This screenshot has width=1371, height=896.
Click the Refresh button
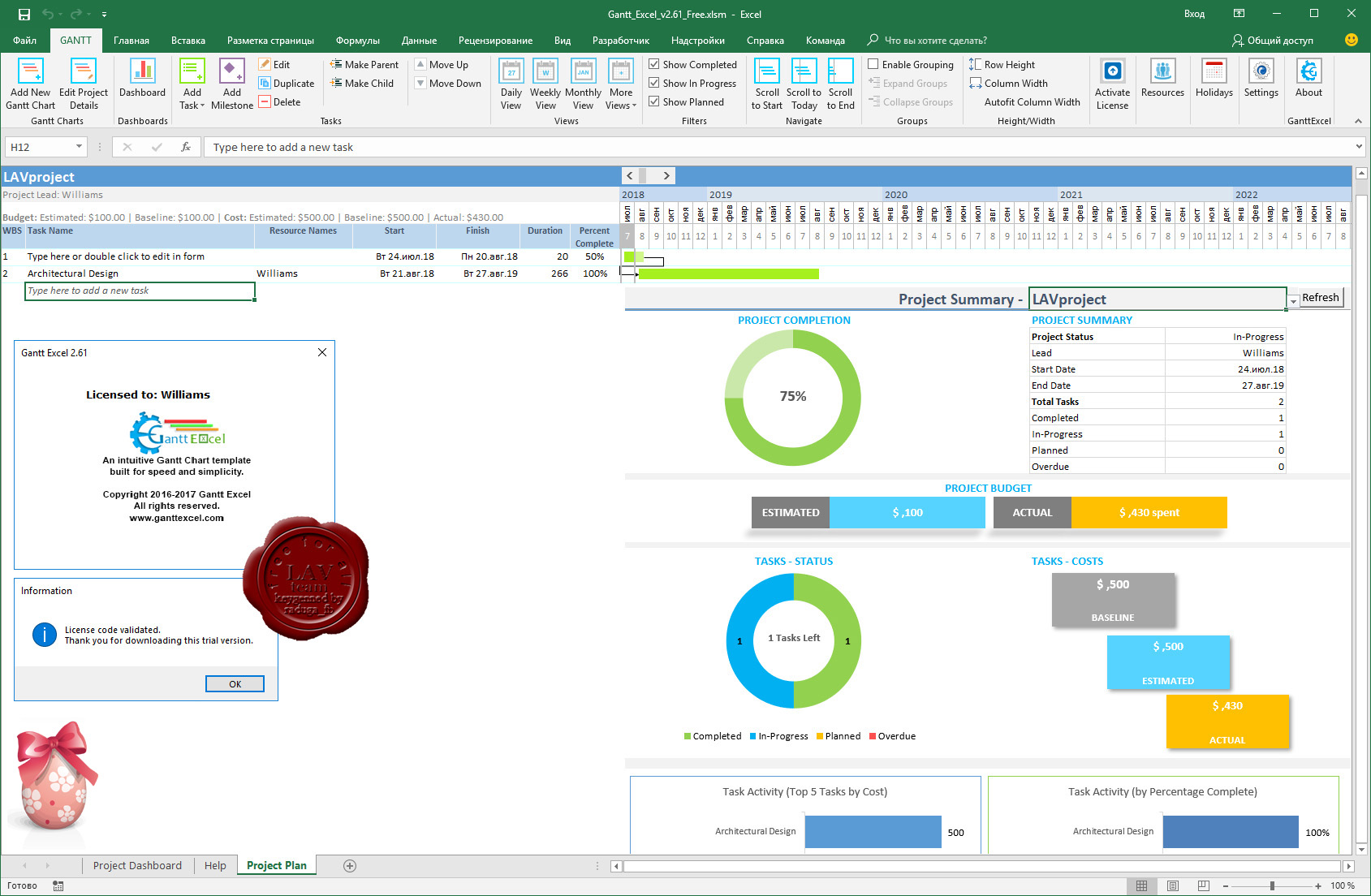coord(1320,298)
